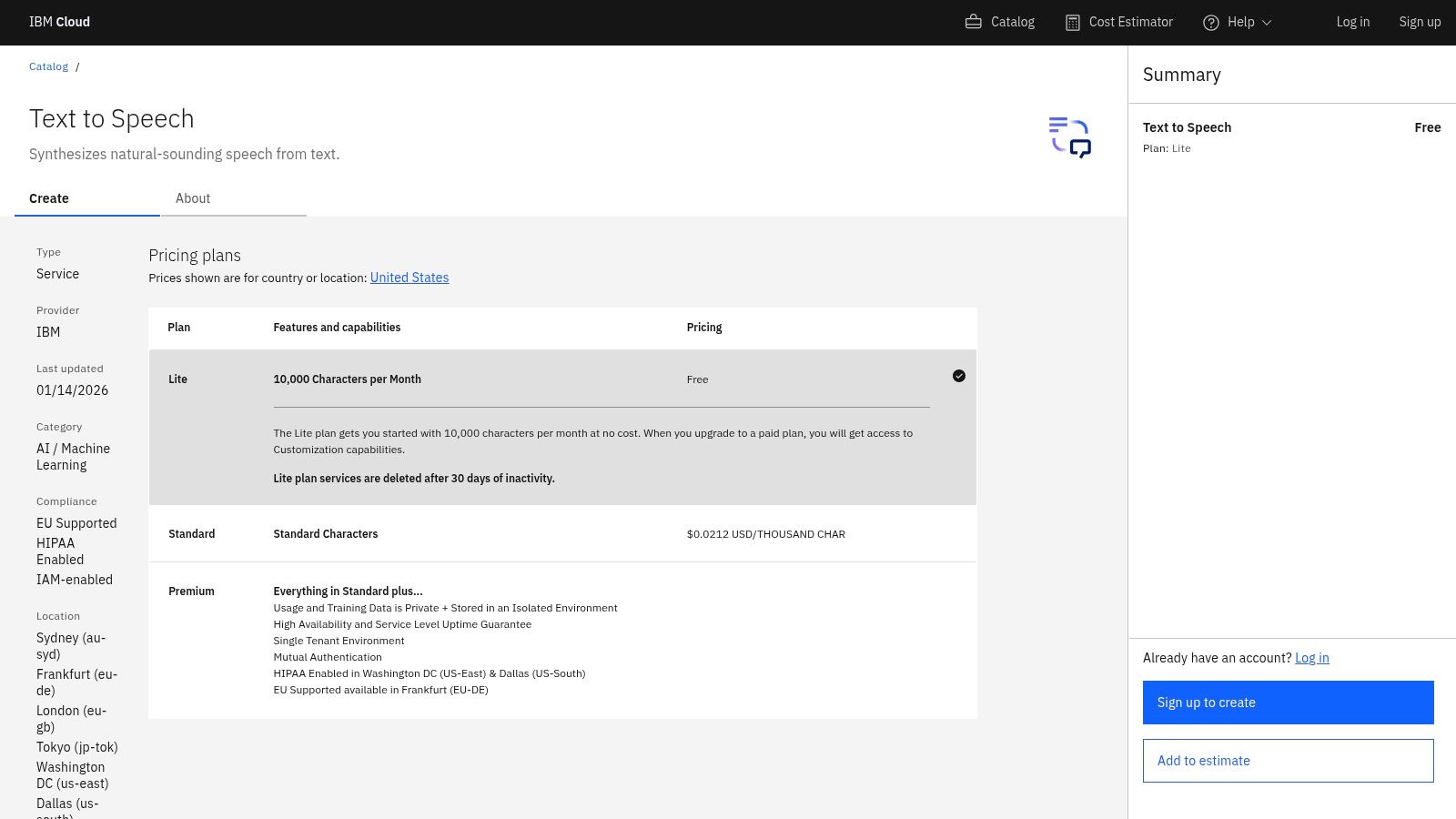Change pricing country by clicking United States
This screenshot has height=819, width=1456.
409,278
